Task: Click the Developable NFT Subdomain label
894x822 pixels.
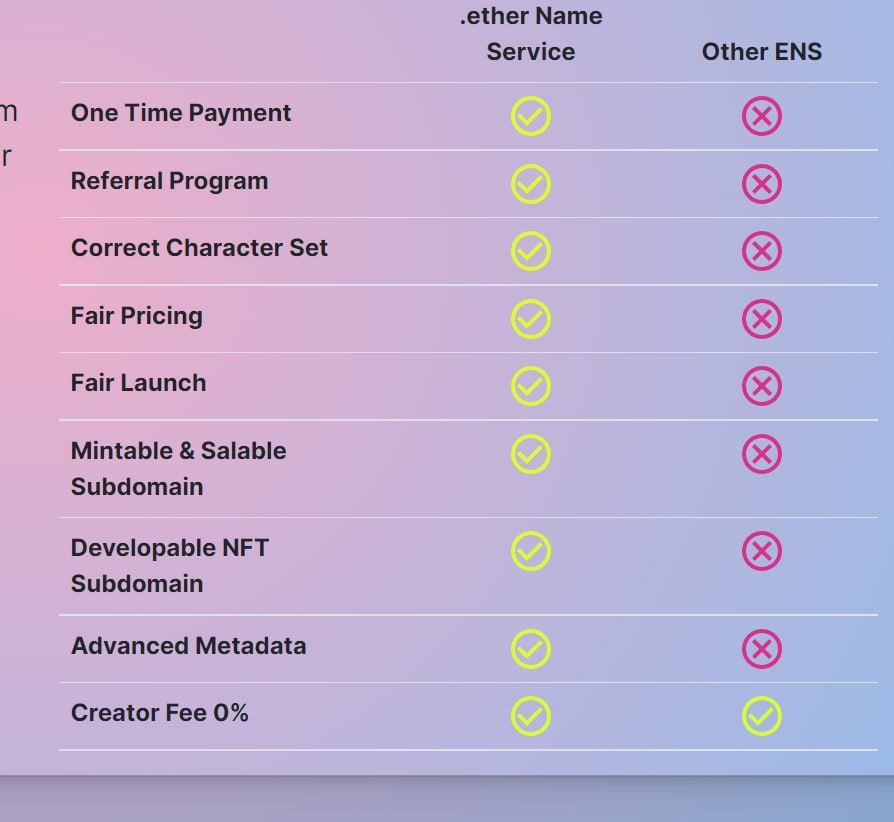Action: [x=170, y=565]
